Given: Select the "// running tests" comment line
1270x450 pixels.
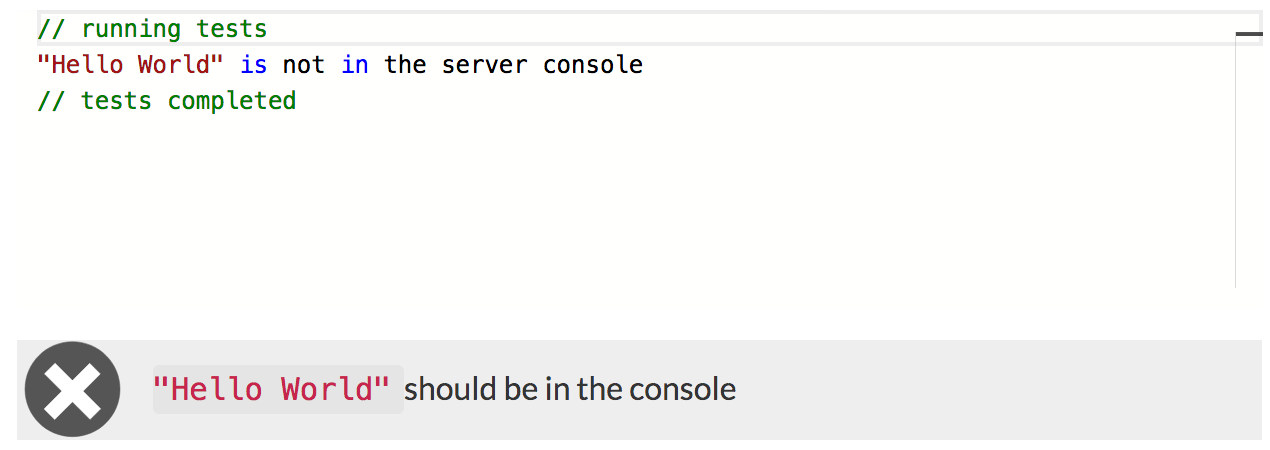Looking at the screenshot, I should point(152,29).
